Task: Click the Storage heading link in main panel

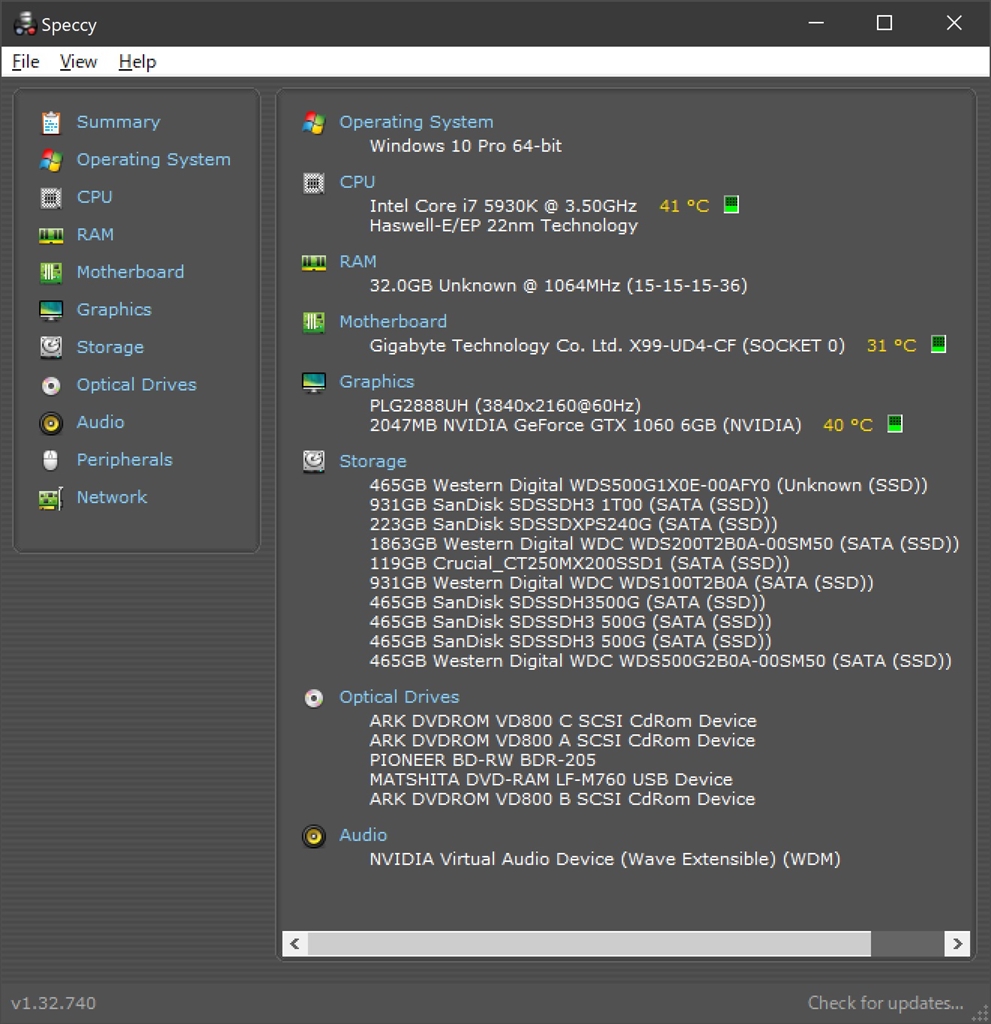Action: pos(372,462)
